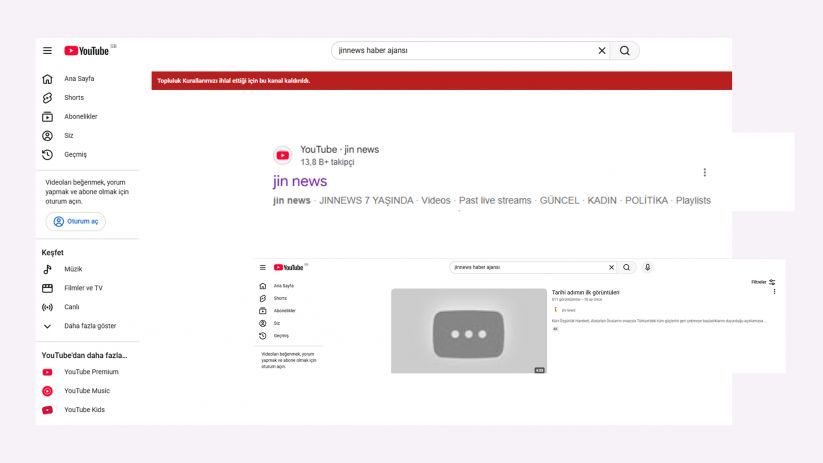Open Siz in inset sidebar
Screen dimensions: 823x463
[277, 323]
